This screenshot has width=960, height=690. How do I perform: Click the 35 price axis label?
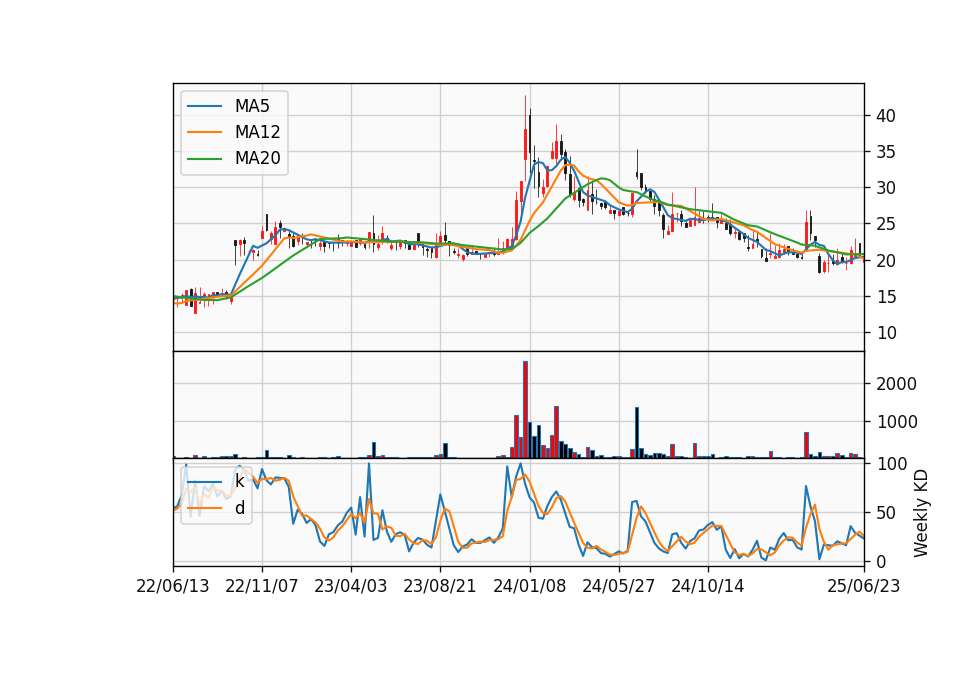[x=885, y=152]
